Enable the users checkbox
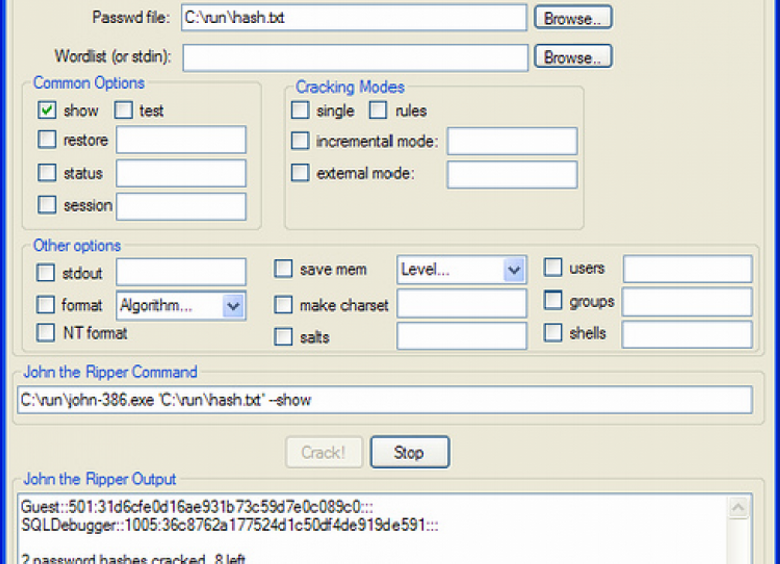Image resolution: width=780 pixels, height=564 pixels. (x=553, y=268)
